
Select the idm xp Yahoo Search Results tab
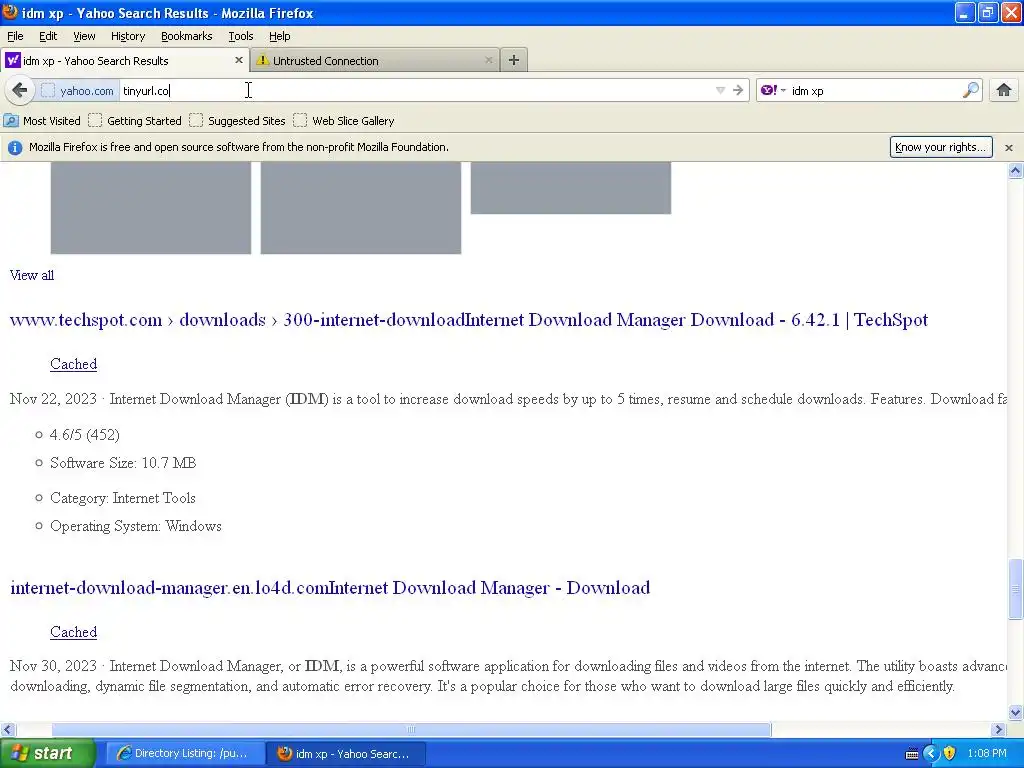125,60
